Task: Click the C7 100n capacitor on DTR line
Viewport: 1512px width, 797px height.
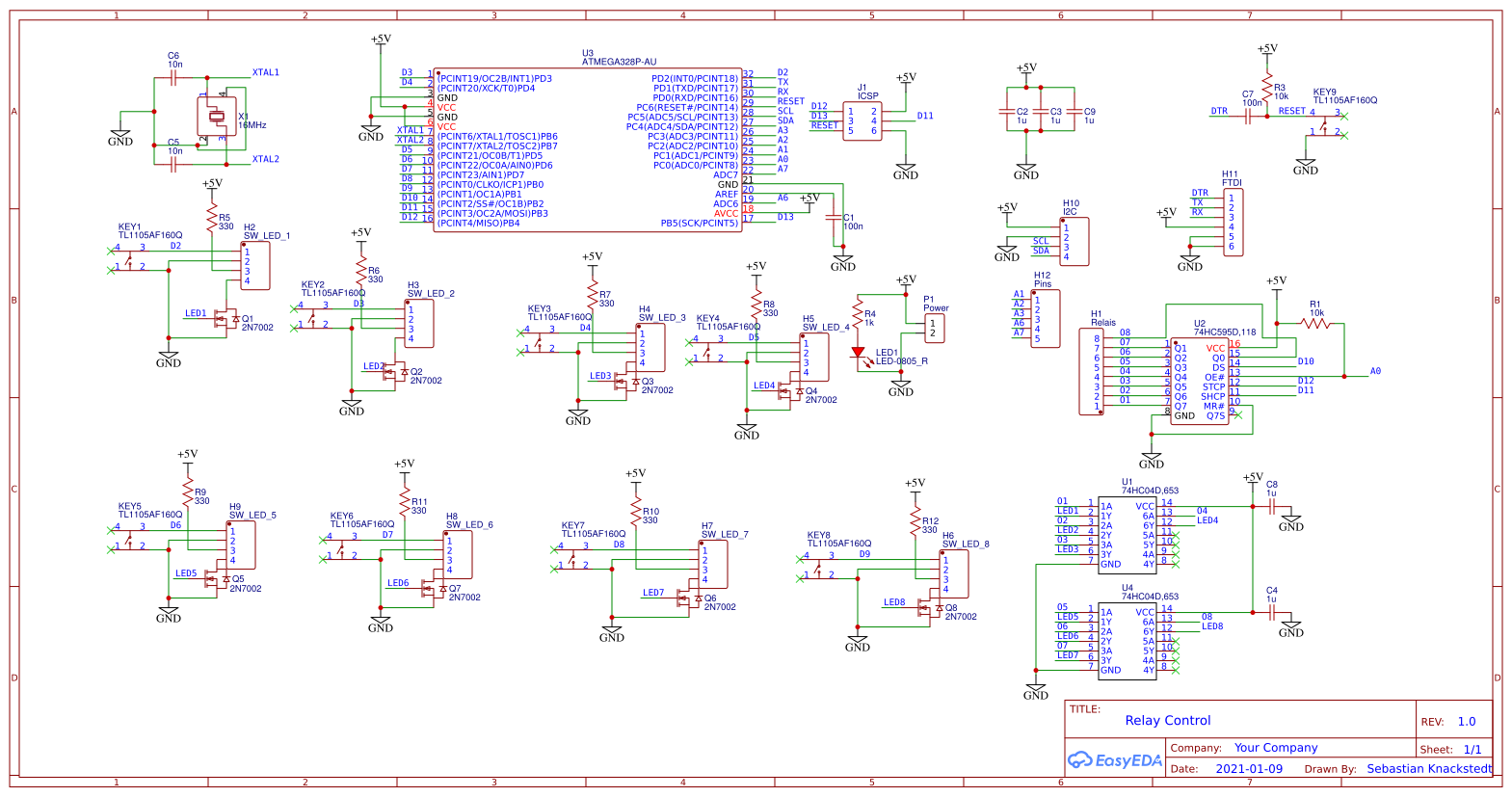Action: 1248,116
